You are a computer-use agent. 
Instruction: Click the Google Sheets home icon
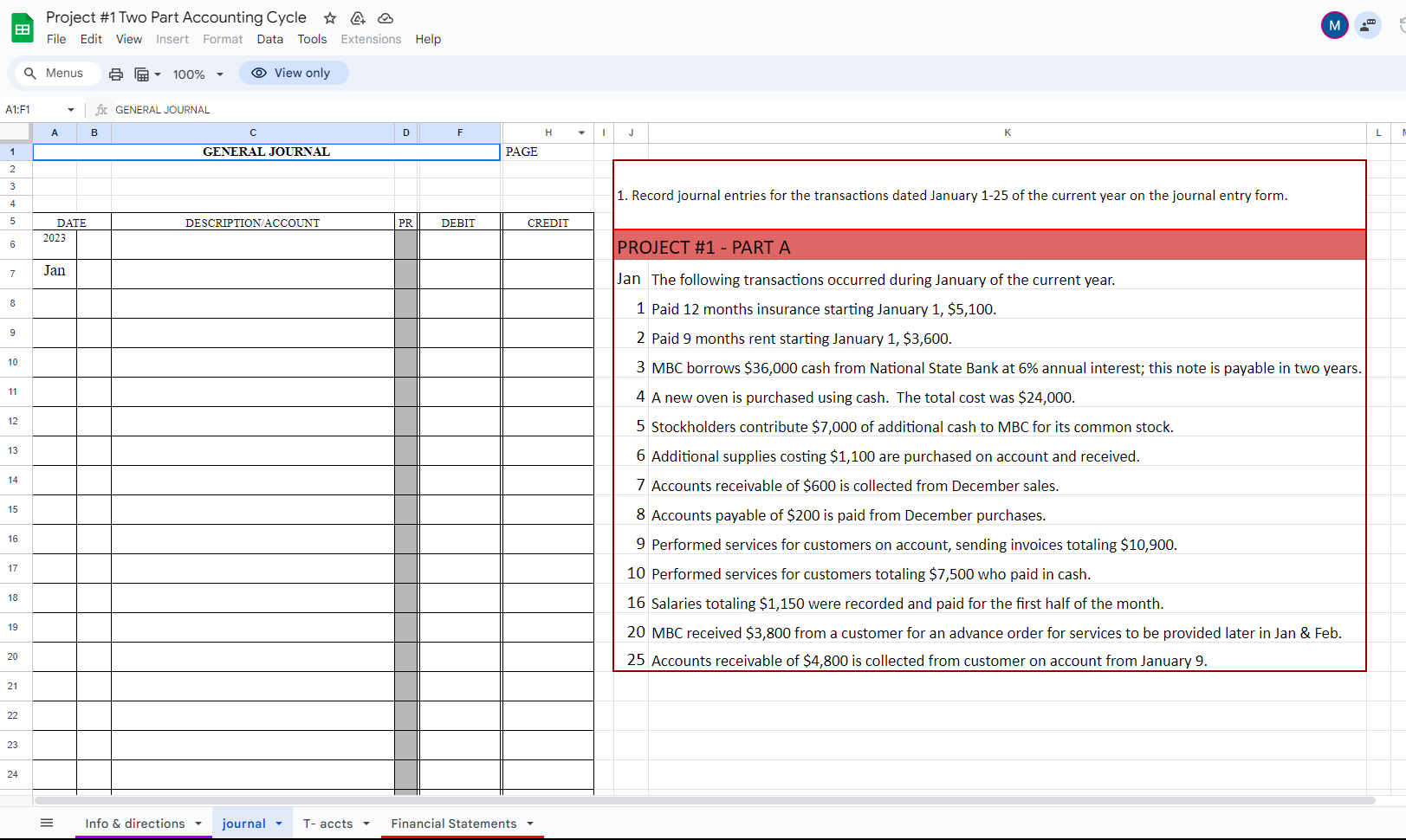[23, 27]
